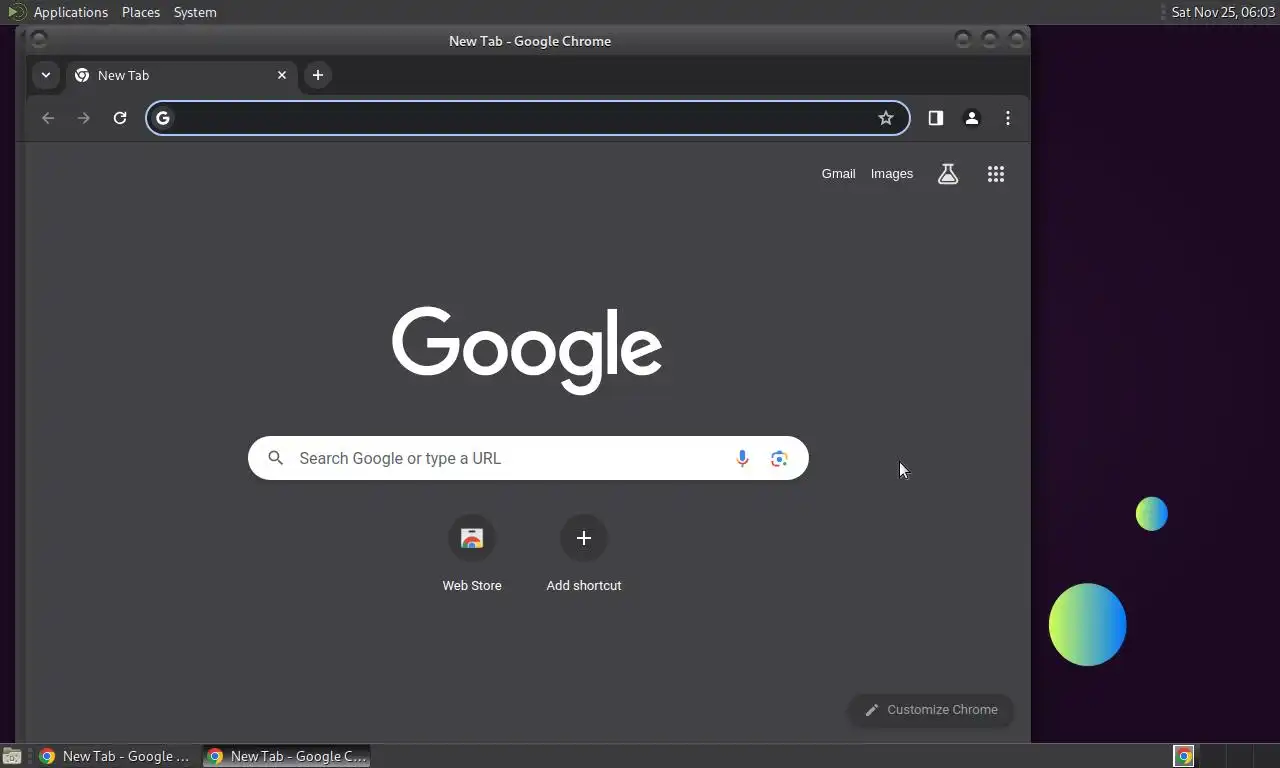Open the Google apps grid
The height and width of the screenshot is (768, 1280).
pos(996,174)
